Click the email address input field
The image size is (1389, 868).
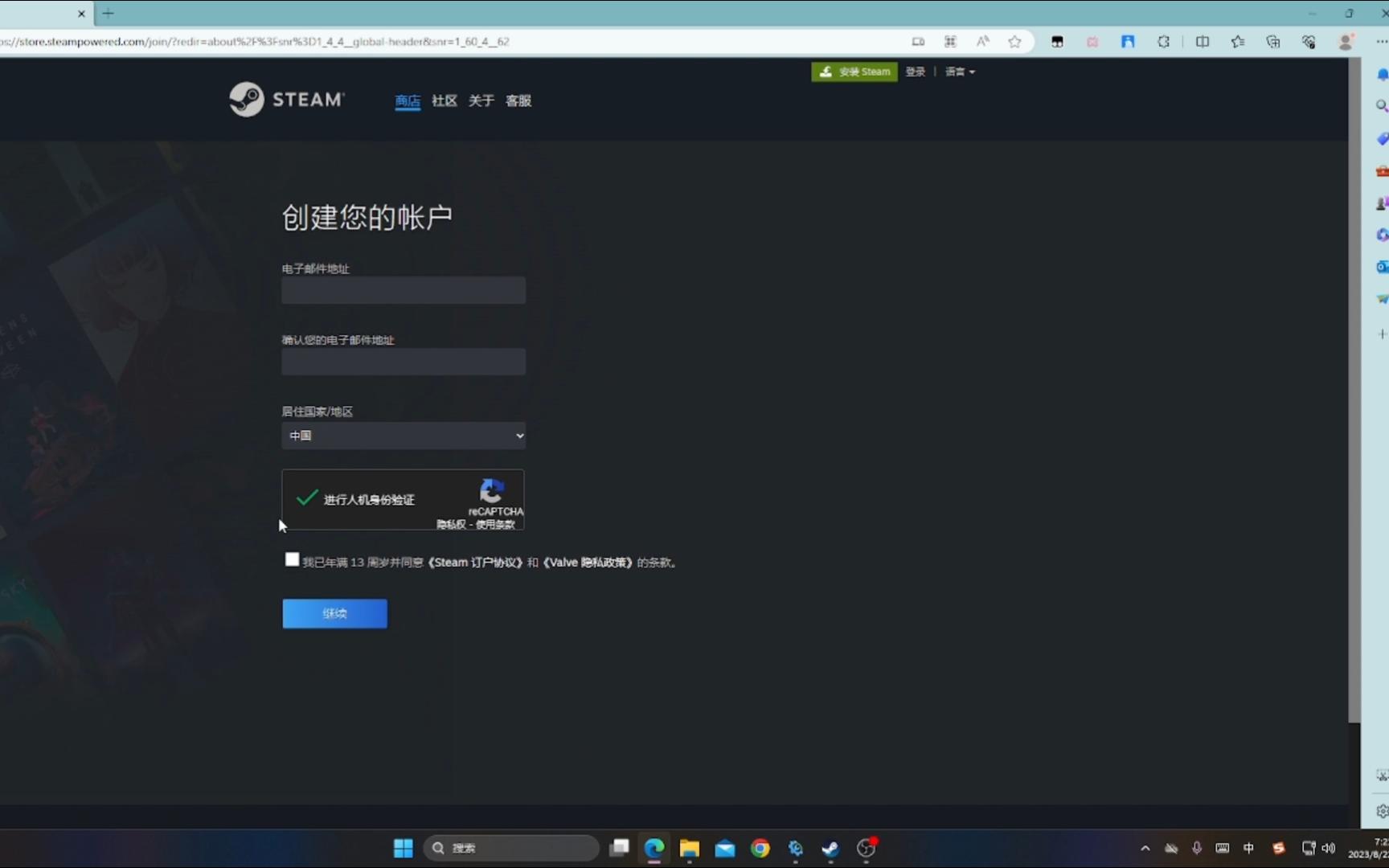click(x=404, y=290)
